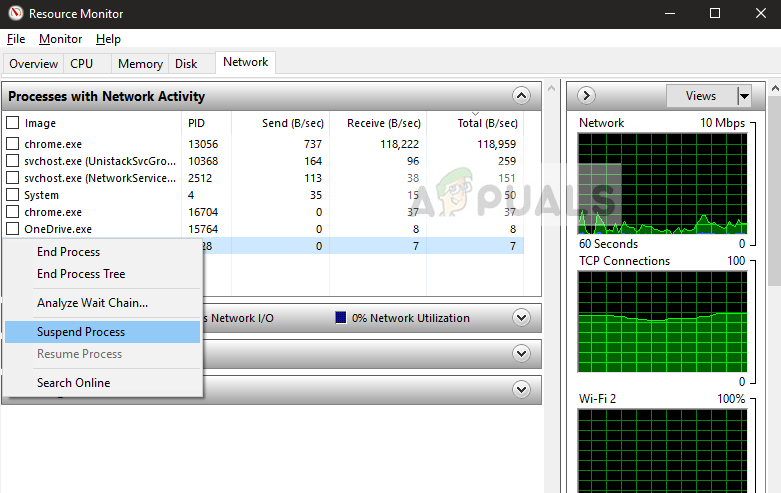Viewport: 781px width, 493px height.
Task: Click scroll-up arrow of the graph pane scrollbar
Action: (775, 89)
